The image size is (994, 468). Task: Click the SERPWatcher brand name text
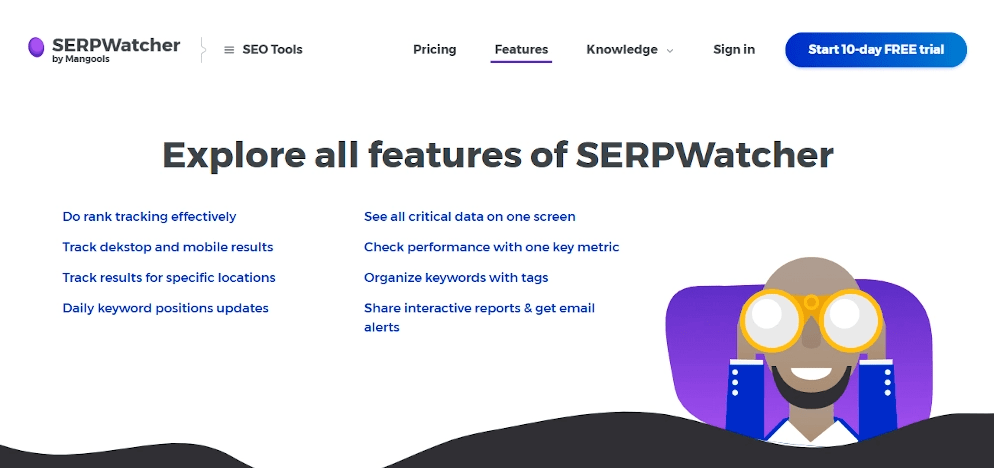pyautogui.click(x=116, y=46)
